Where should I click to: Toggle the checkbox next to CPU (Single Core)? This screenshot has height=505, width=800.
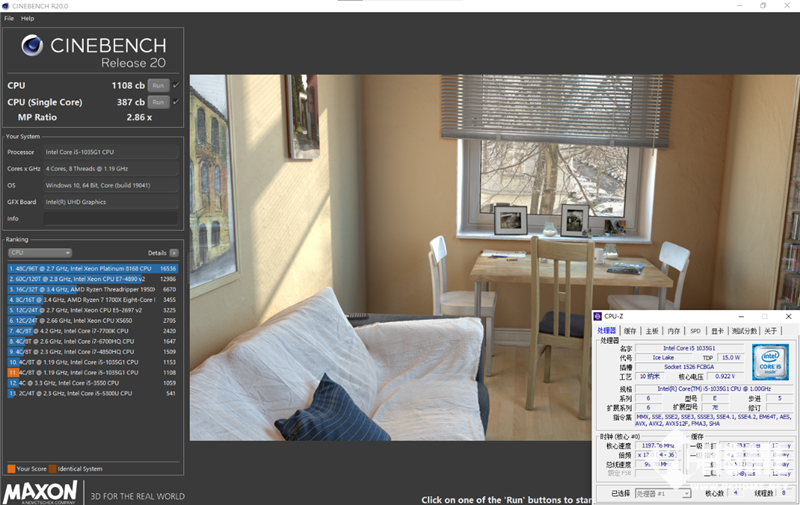[x=176, y=102]
